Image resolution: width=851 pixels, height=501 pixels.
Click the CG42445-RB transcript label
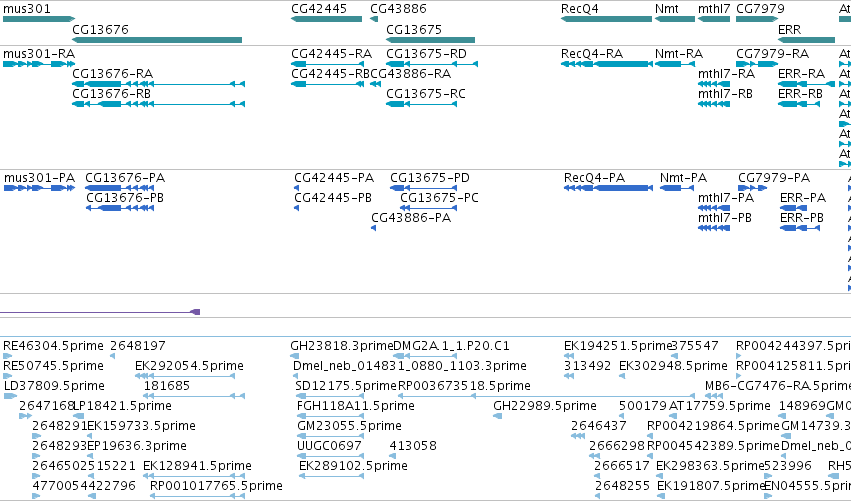pyautogui.click(x=330, y=74)
